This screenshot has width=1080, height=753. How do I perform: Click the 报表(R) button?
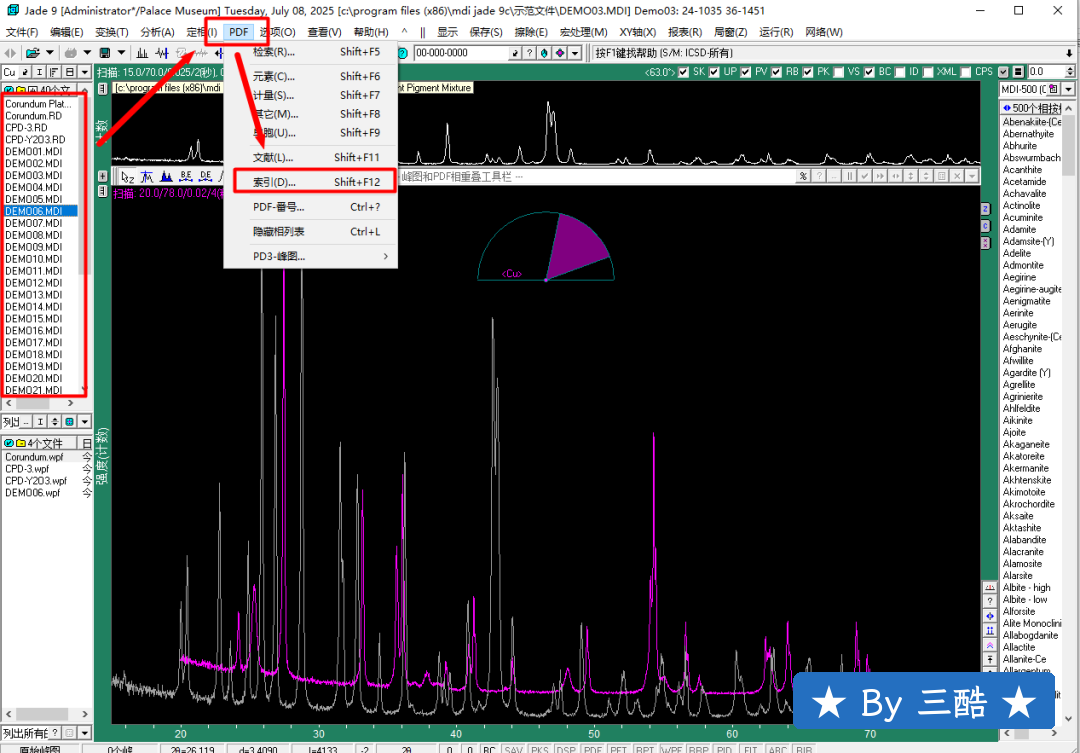click(685, 32)
